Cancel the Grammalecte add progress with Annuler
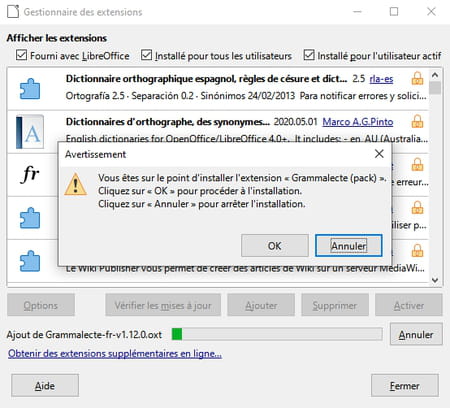Viewport: 450px width, 408px height. pyautogui.click(x=416, y=334)
